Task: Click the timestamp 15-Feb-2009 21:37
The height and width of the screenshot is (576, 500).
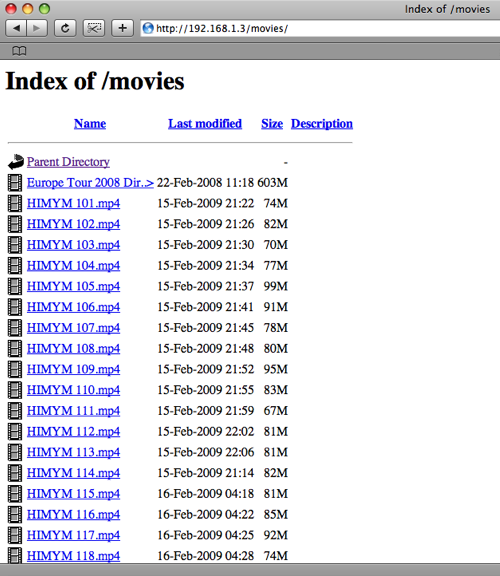Action: (x=205, y=286)
